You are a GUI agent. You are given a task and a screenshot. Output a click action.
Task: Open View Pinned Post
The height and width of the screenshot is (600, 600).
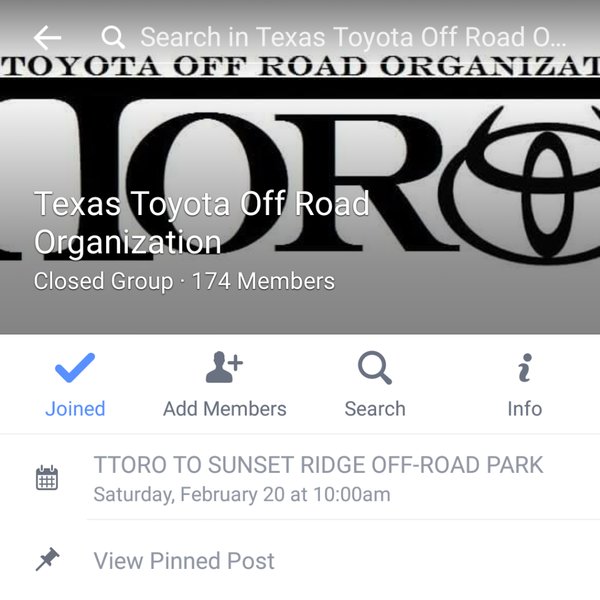tap(184, 561)
